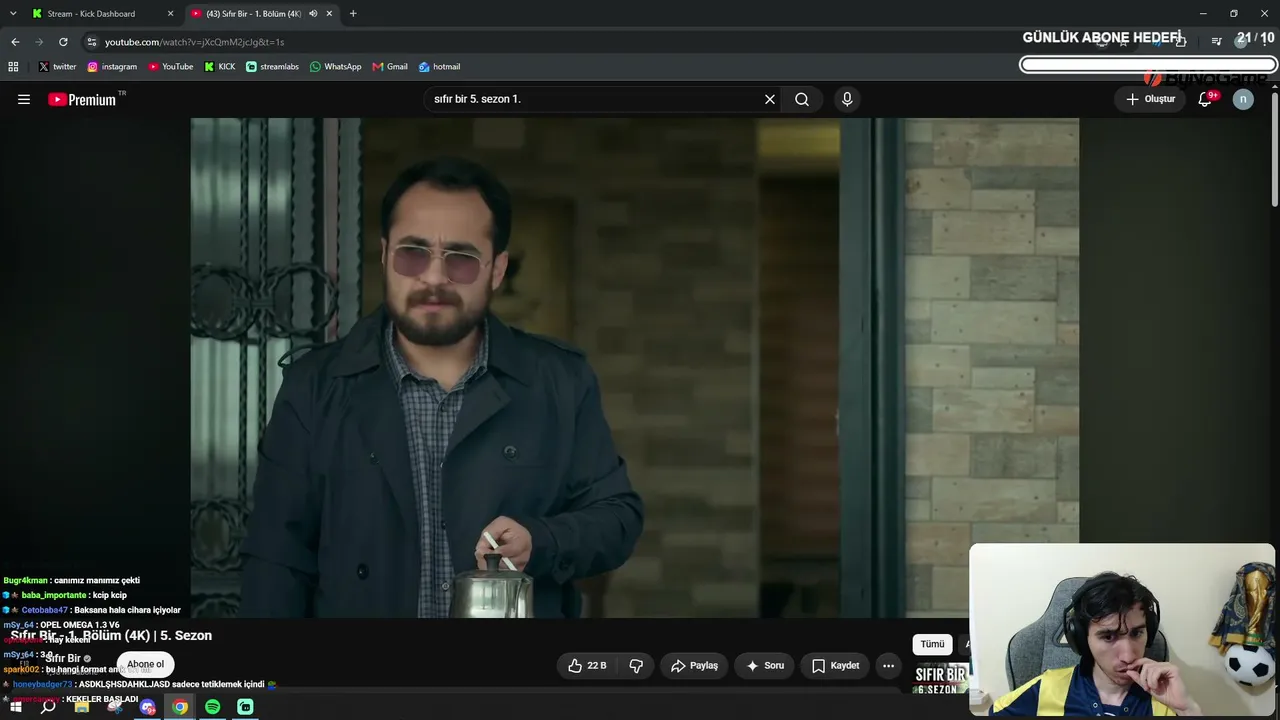The width and height of the screenshot is (1280, 720).
Task: Open a new browser tab
Action: point(353,14)
